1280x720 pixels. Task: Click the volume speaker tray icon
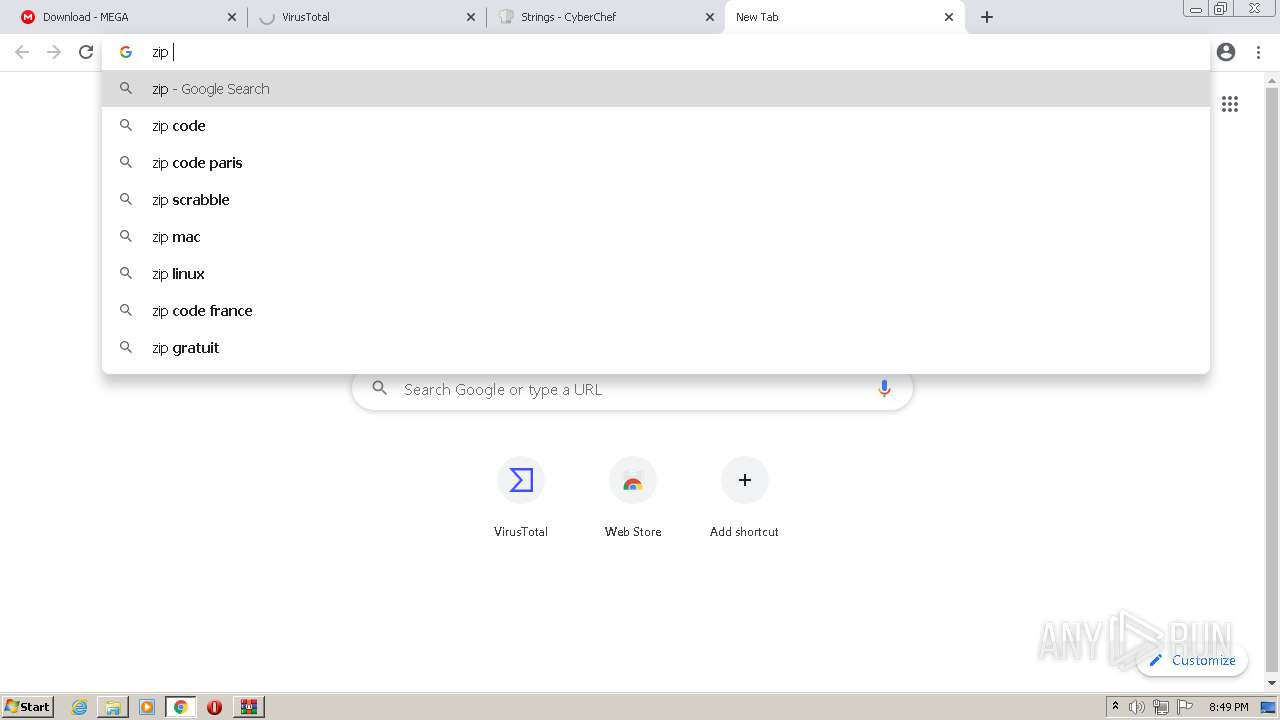[x=1137, y=707]
